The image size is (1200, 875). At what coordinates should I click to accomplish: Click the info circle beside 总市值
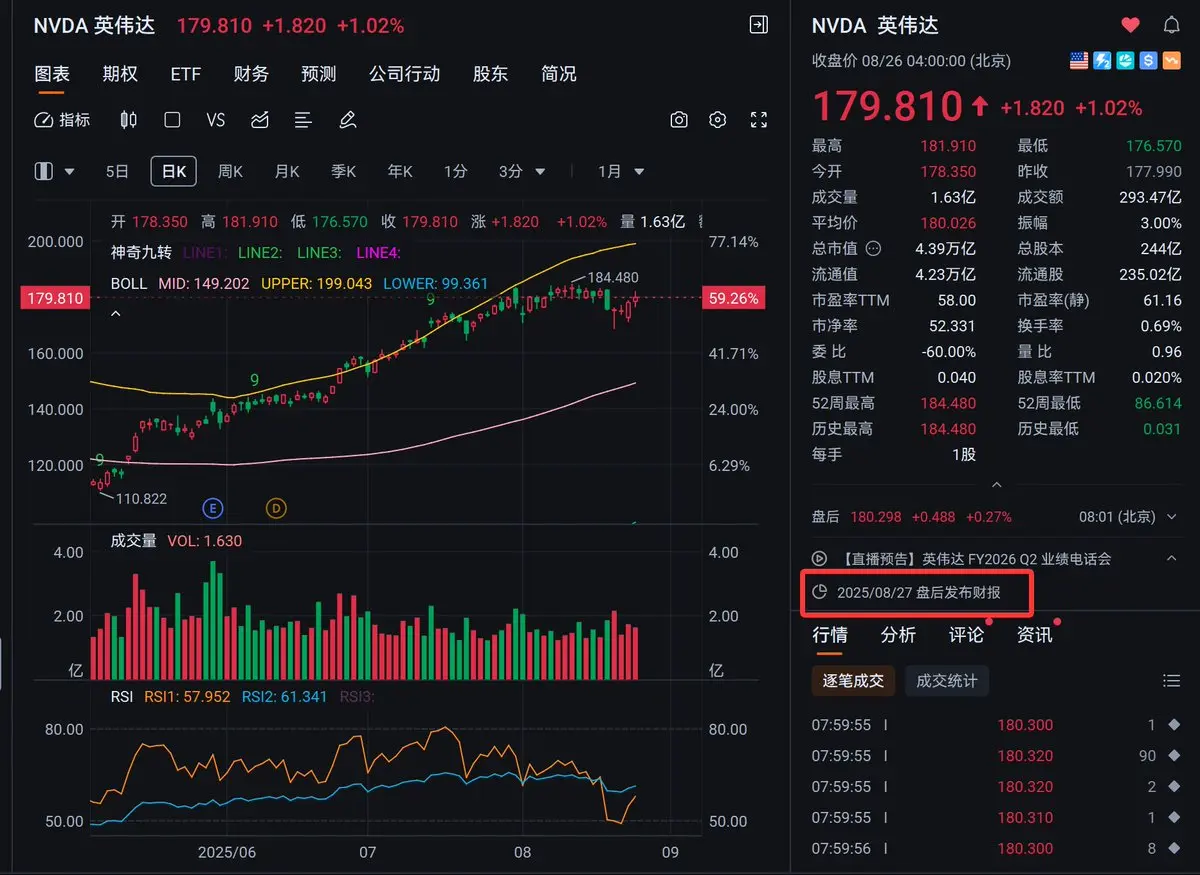(x=873, y=248)
